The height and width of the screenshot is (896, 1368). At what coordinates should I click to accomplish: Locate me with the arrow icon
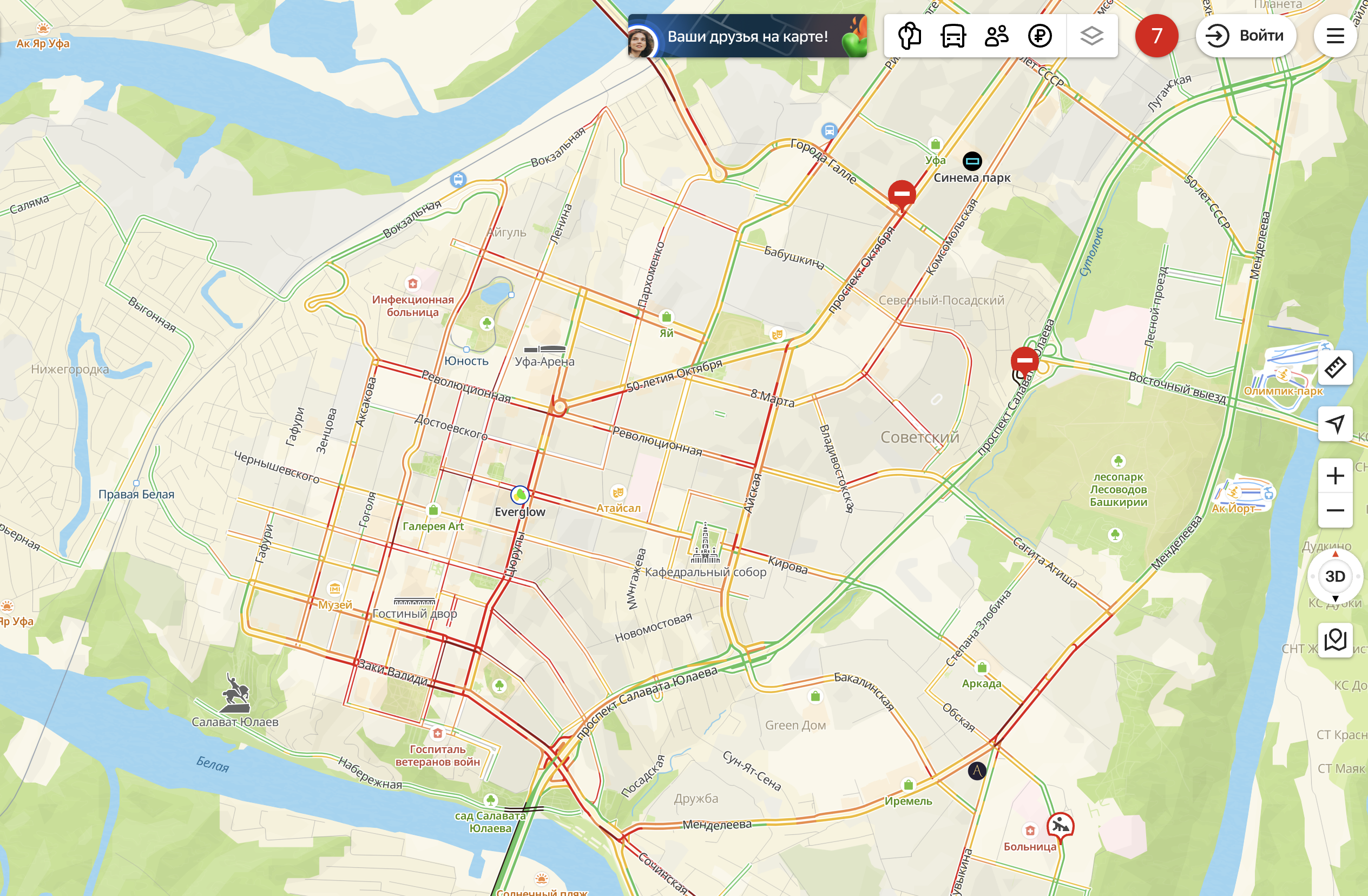[x=1334, y=424]
